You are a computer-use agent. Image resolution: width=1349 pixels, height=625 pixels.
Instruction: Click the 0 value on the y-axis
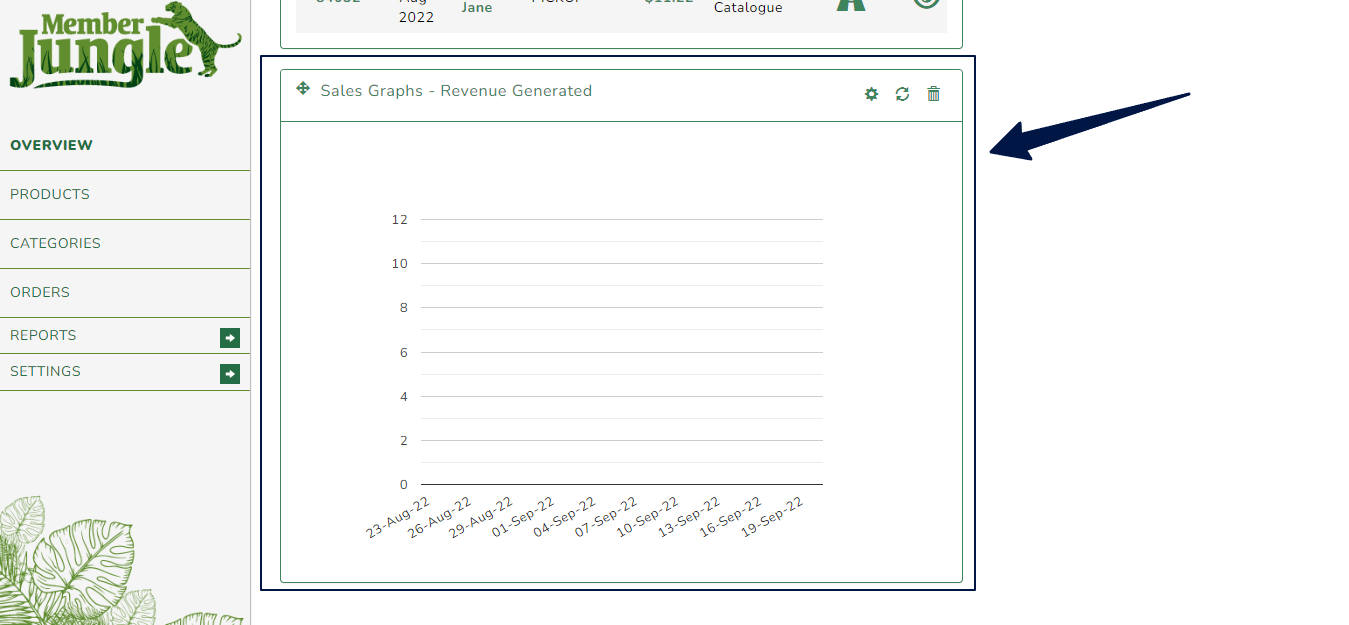coord(404,484)
